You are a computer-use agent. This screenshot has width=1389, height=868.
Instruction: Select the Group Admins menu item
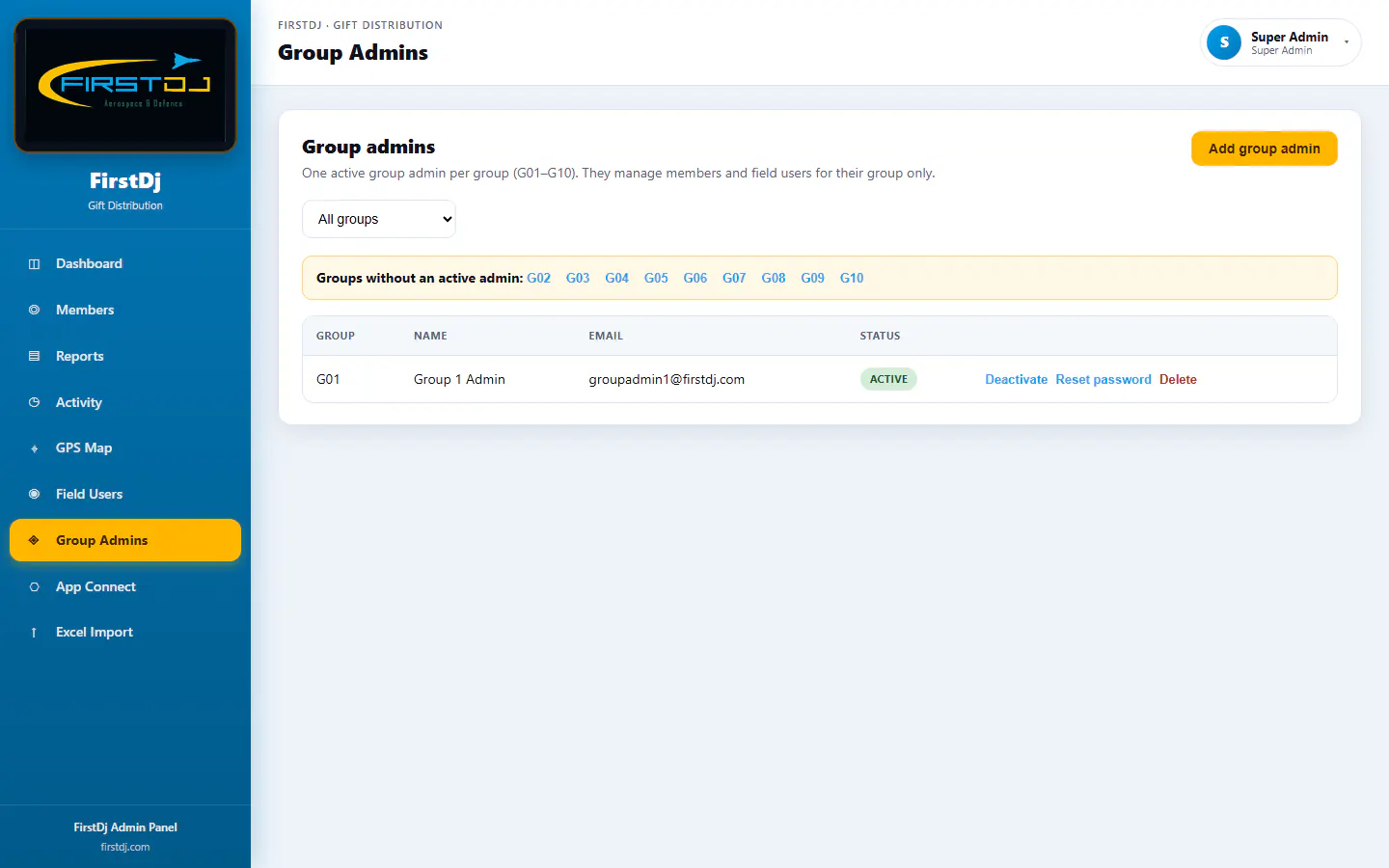125,540
